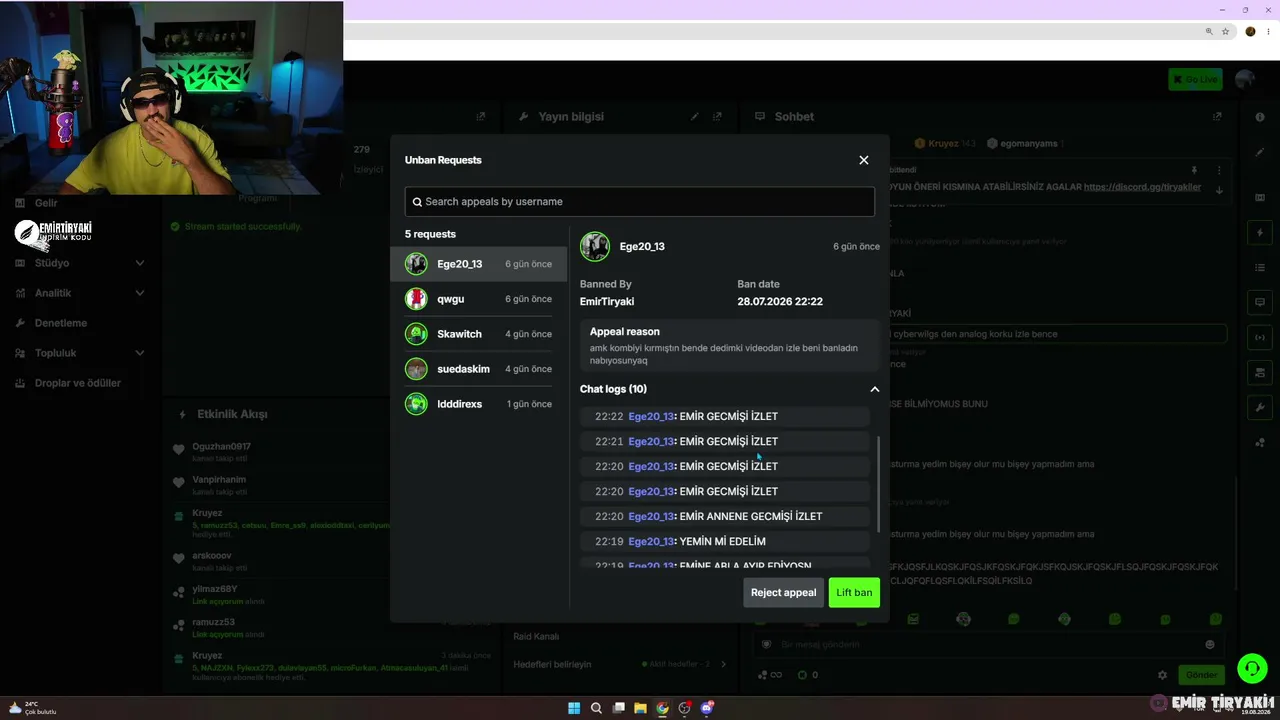Select the lddirexs unban request
The height and width of the screenshot is (720, 1280).
tap(478, 404)
